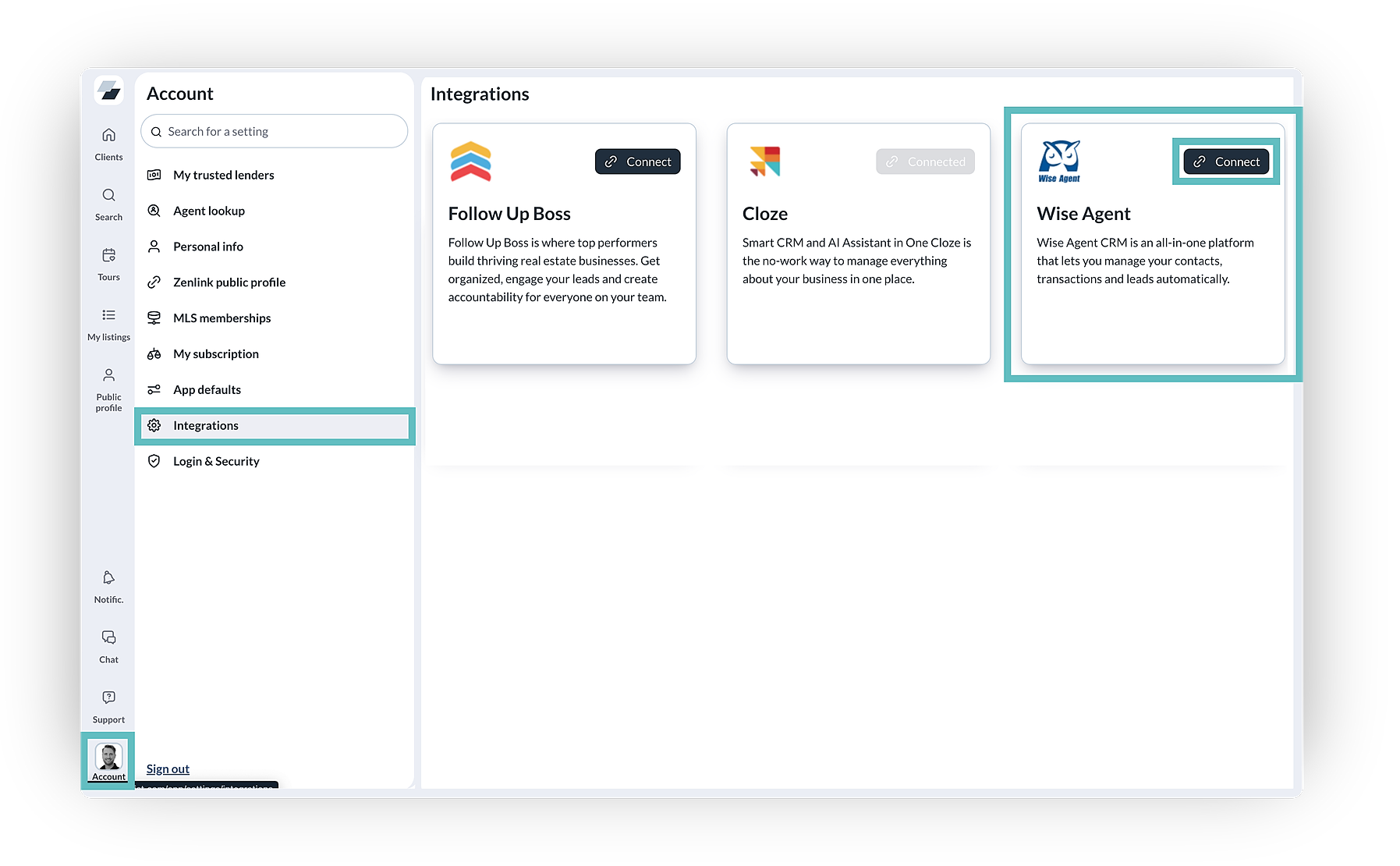The width and height of the screenshot is (1400, 866).
Task: Click Login & Security shield icon
Action: tap(154, 462)
